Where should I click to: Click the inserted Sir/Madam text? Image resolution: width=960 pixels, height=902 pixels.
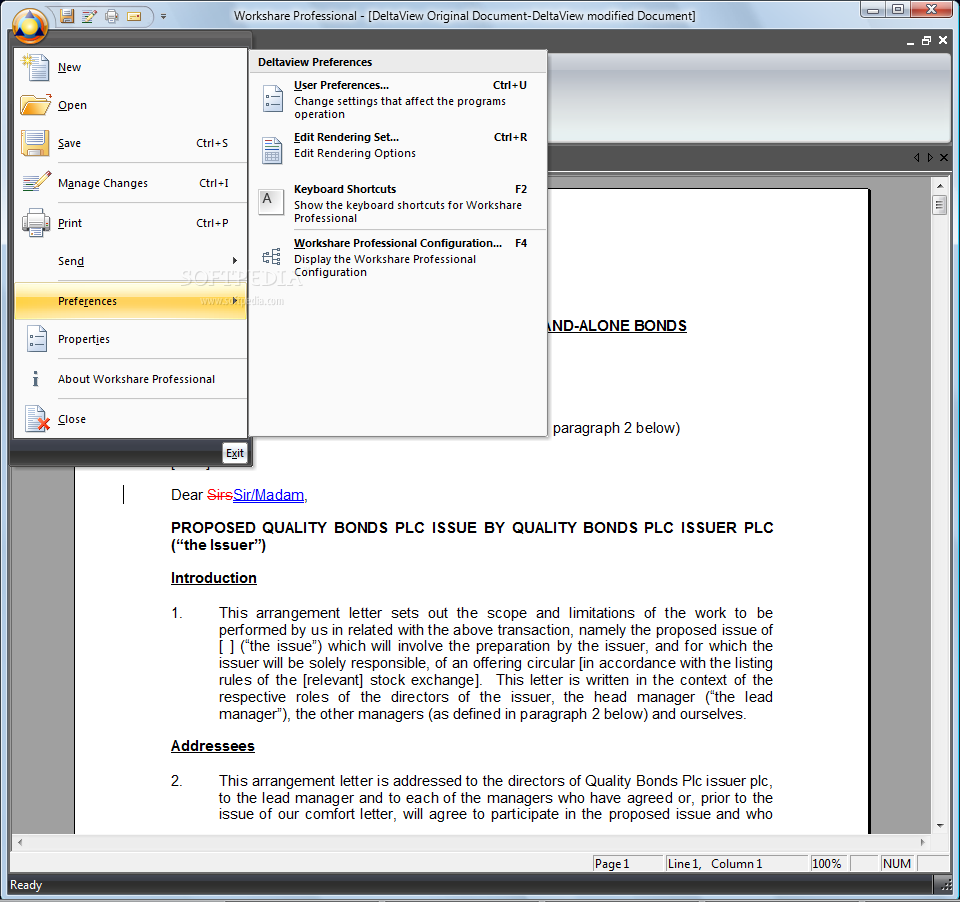coord(268,495)
